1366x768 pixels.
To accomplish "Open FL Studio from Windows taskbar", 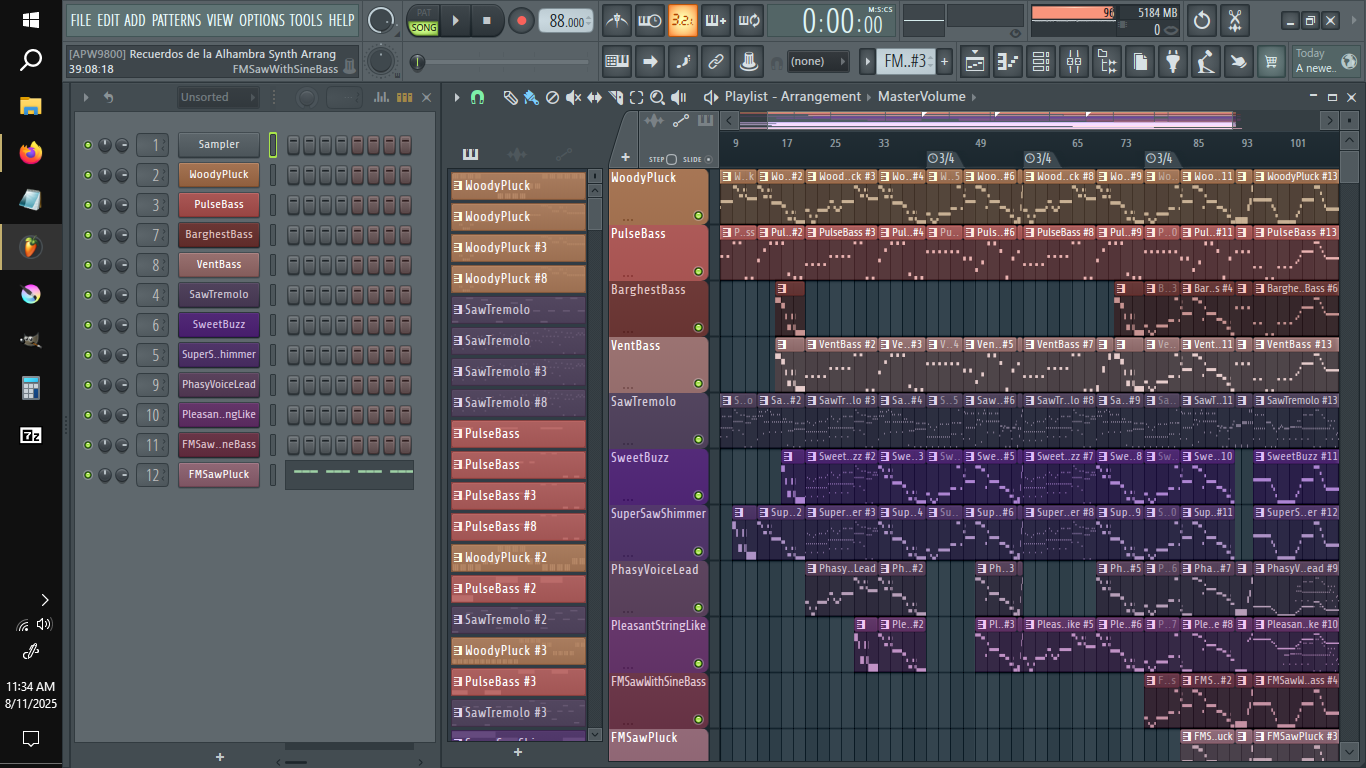I will click(x=31, y=246).
